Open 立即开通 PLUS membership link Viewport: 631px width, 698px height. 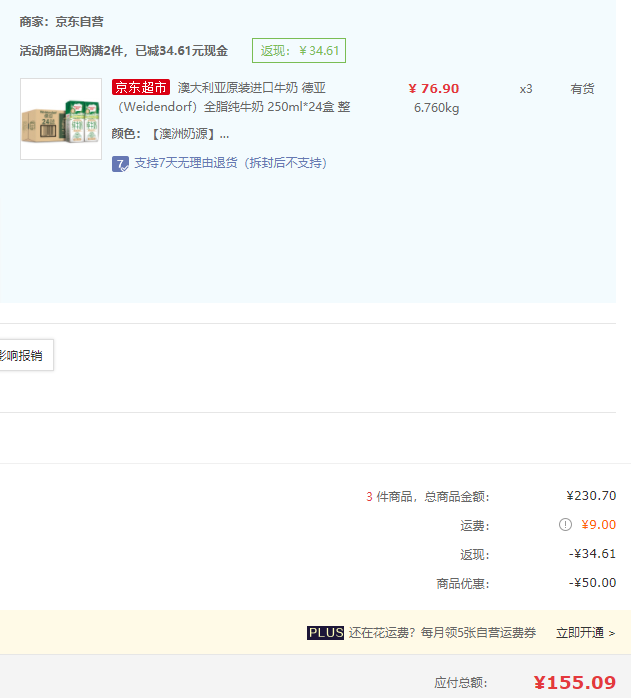point(585,633)
